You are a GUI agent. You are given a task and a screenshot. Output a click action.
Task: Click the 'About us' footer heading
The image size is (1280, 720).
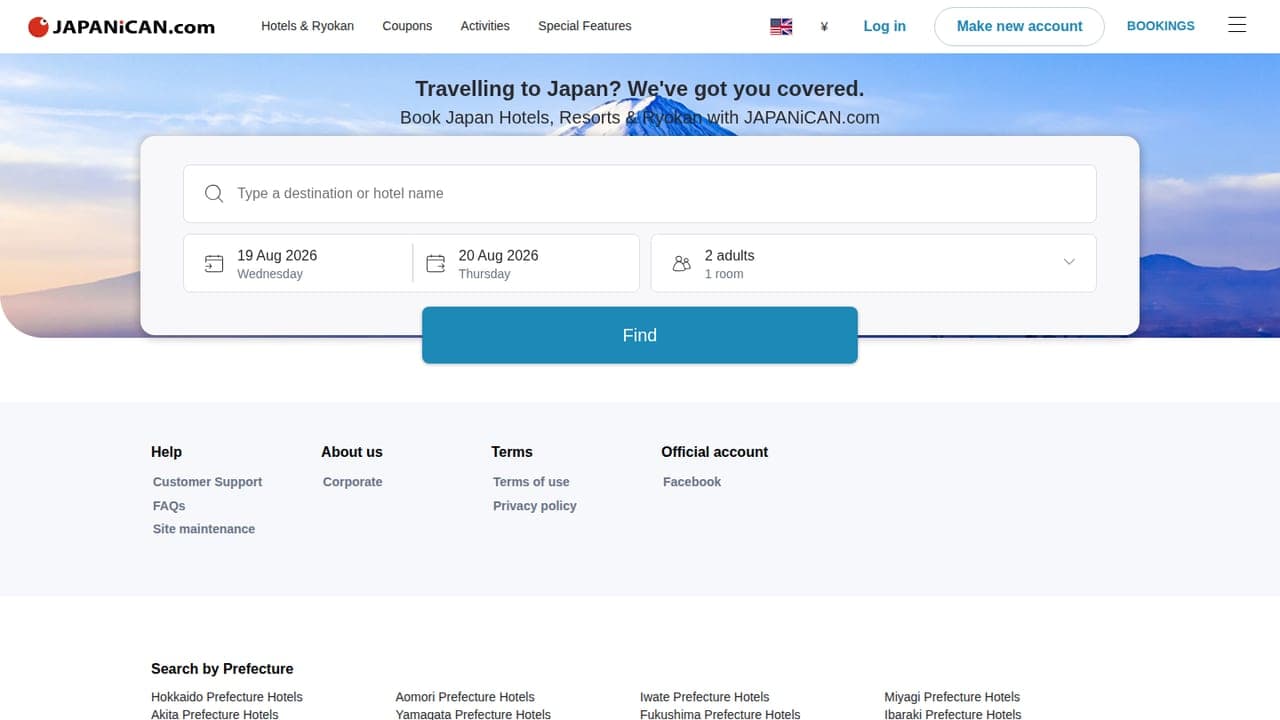click(x=352, y=452)
